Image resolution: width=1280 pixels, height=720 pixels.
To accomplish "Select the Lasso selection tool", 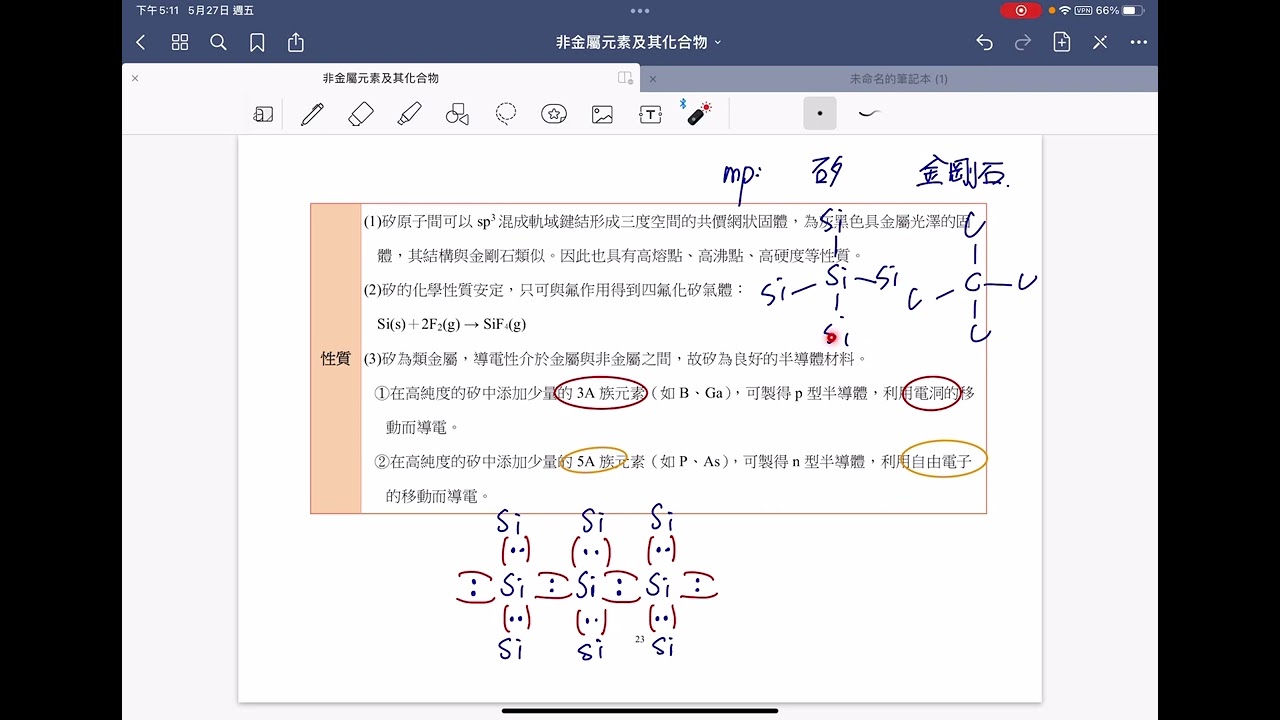I will click(506, 114).
